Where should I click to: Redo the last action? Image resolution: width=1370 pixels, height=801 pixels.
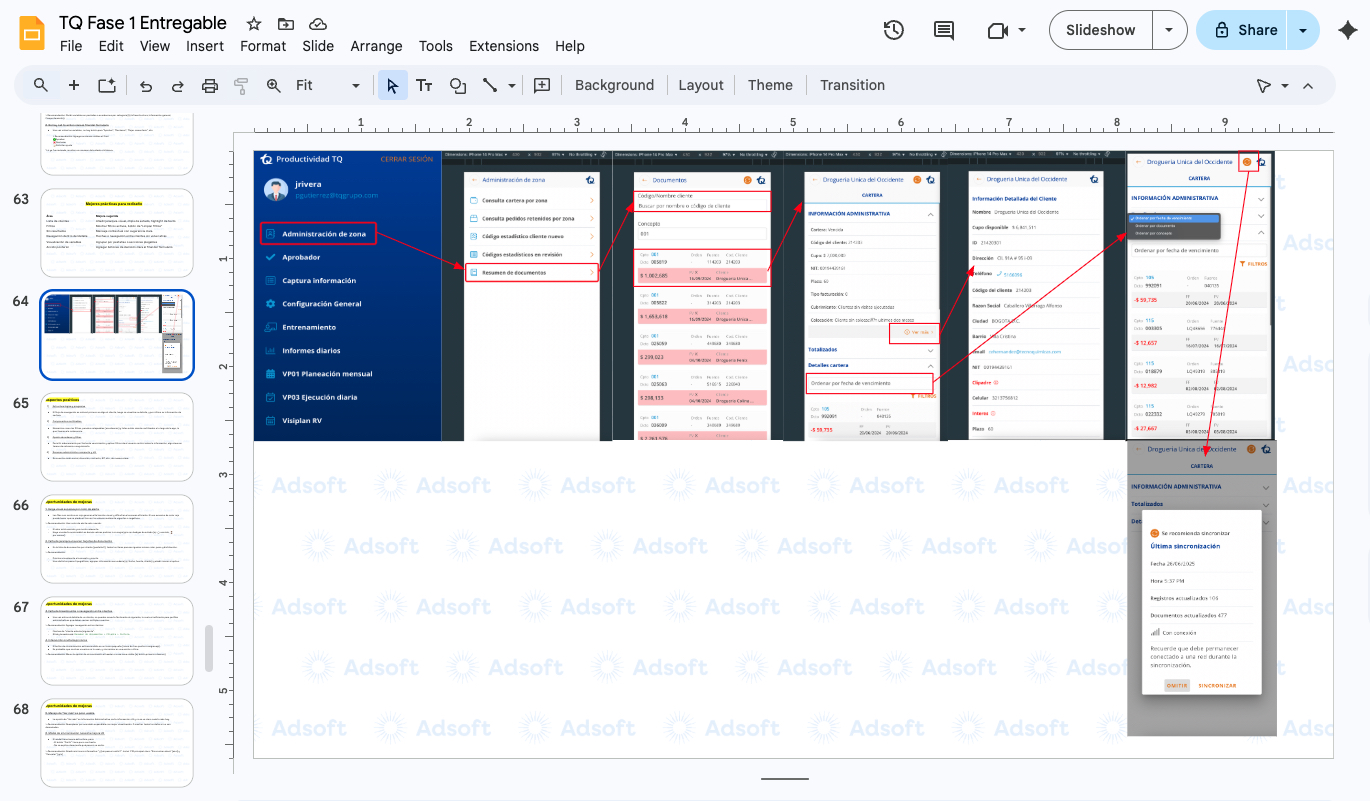177,85
